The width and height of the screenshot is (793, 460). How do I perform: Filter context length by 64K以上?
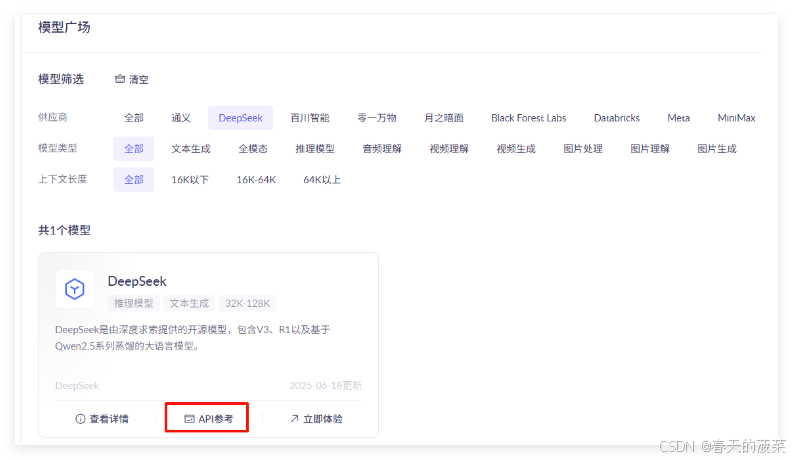pyautogui.click(x=322, y=179)
